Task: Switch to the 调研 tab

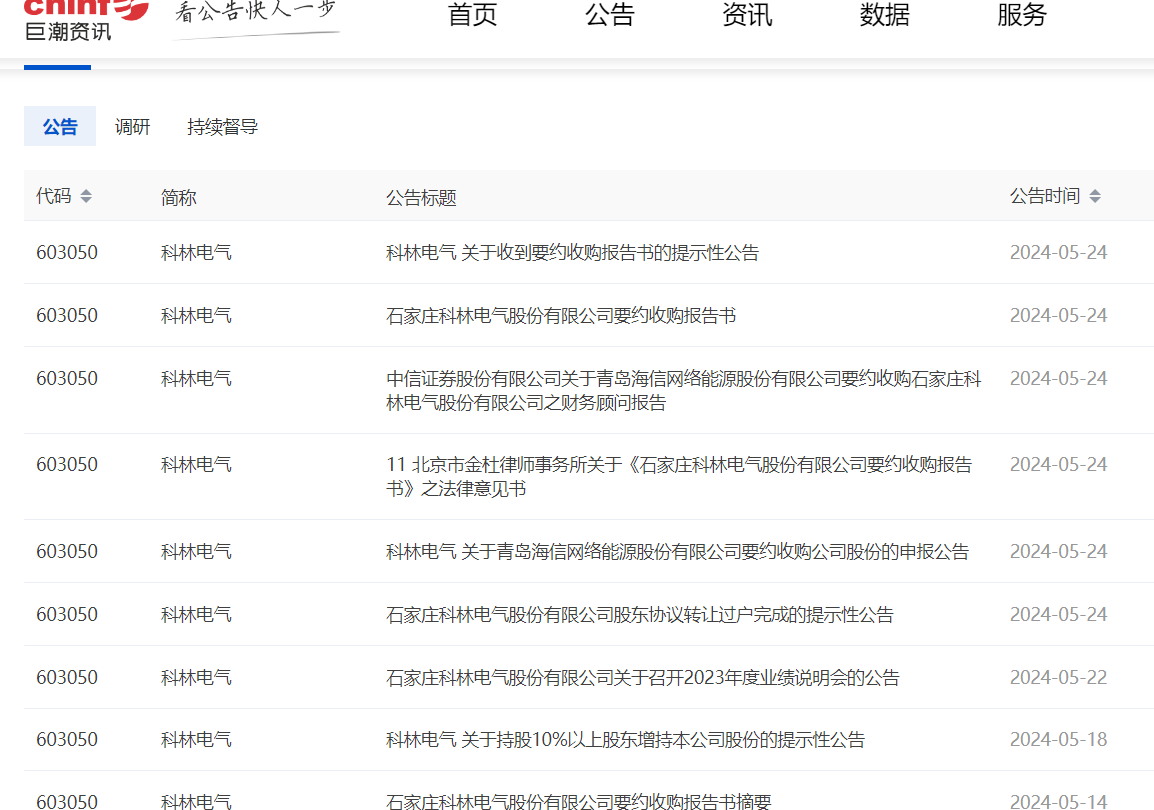Action: (132, 127)
